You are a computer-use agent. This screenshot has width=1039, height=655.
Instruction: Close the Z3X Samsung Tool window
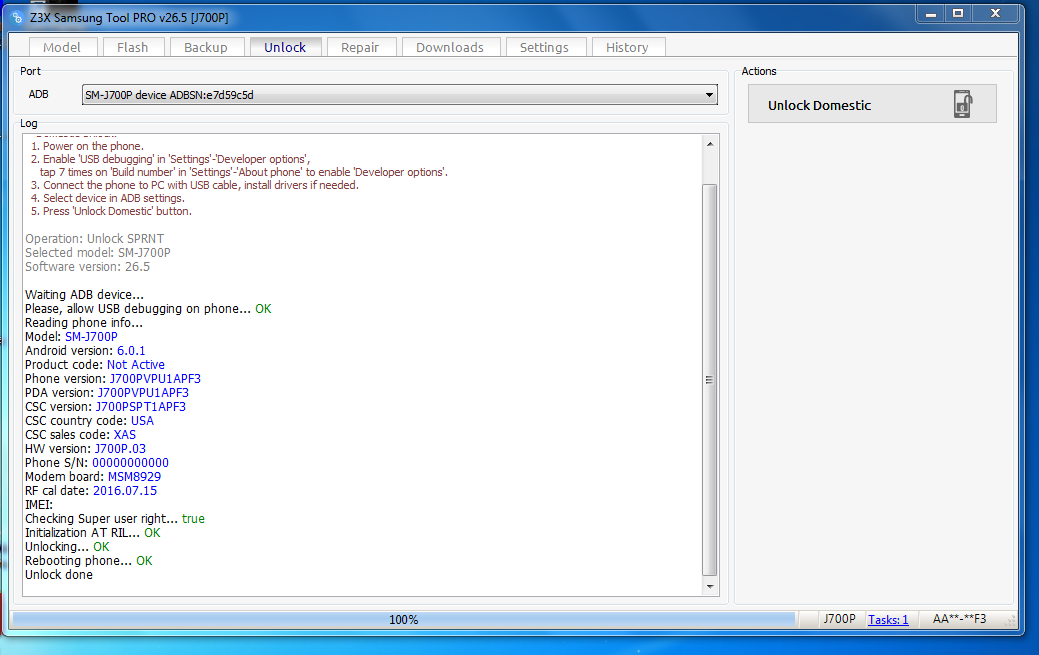(995, 14)
